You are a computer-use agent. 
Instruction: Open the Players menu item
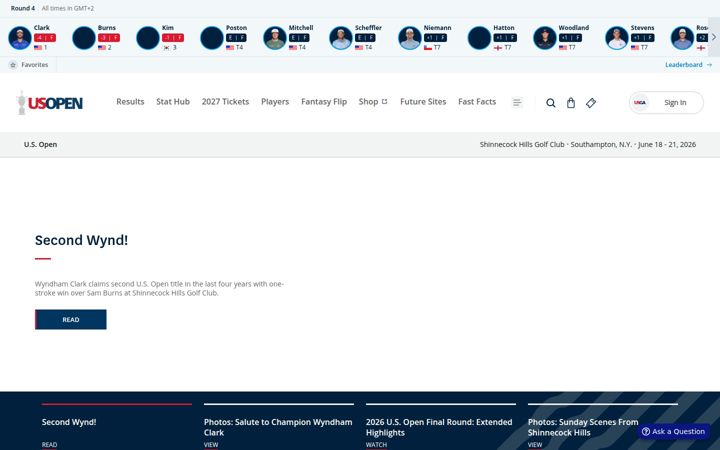[275, 102]
